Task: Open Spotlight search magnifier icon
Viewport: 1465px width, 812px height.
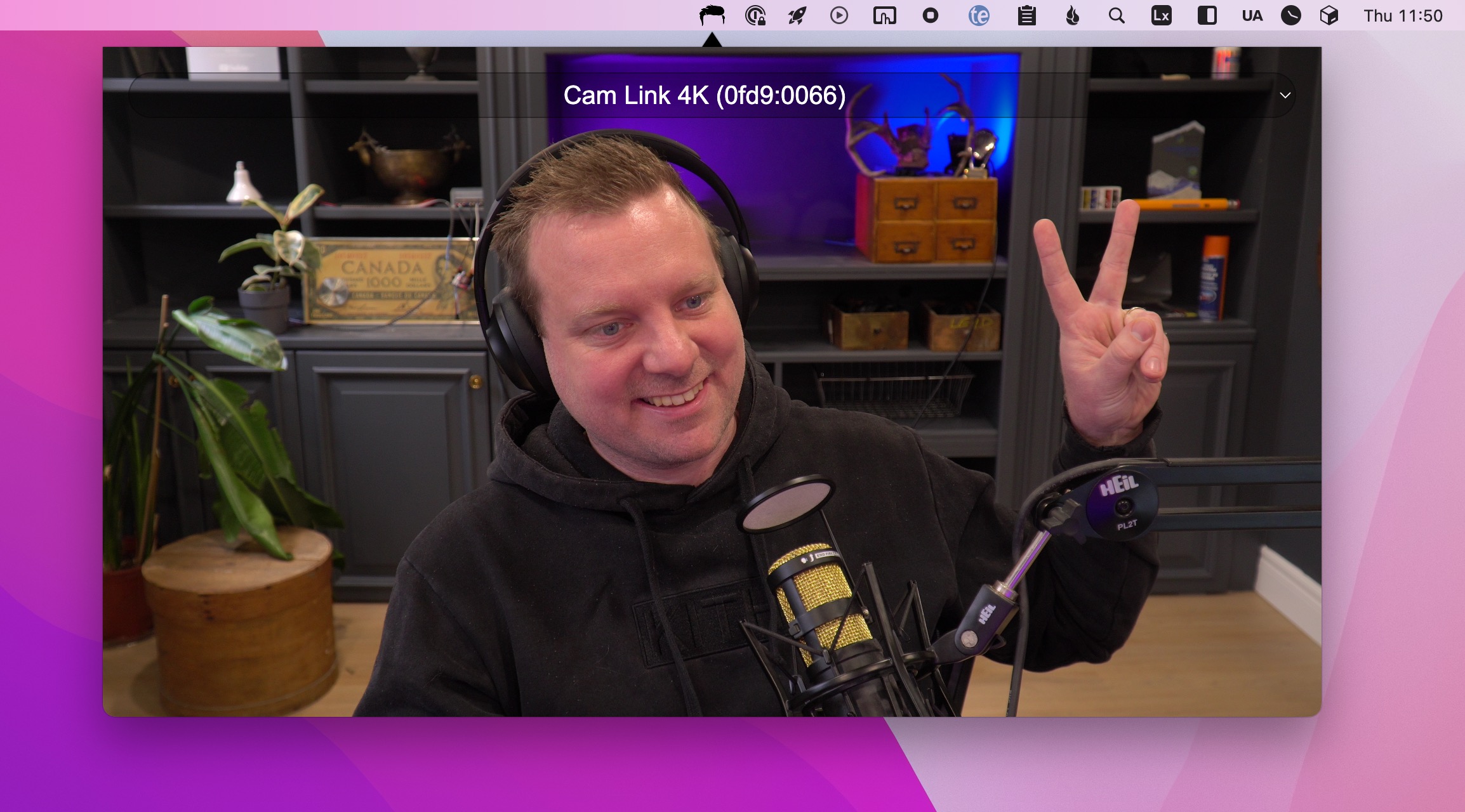Action: pos(1117,15)
